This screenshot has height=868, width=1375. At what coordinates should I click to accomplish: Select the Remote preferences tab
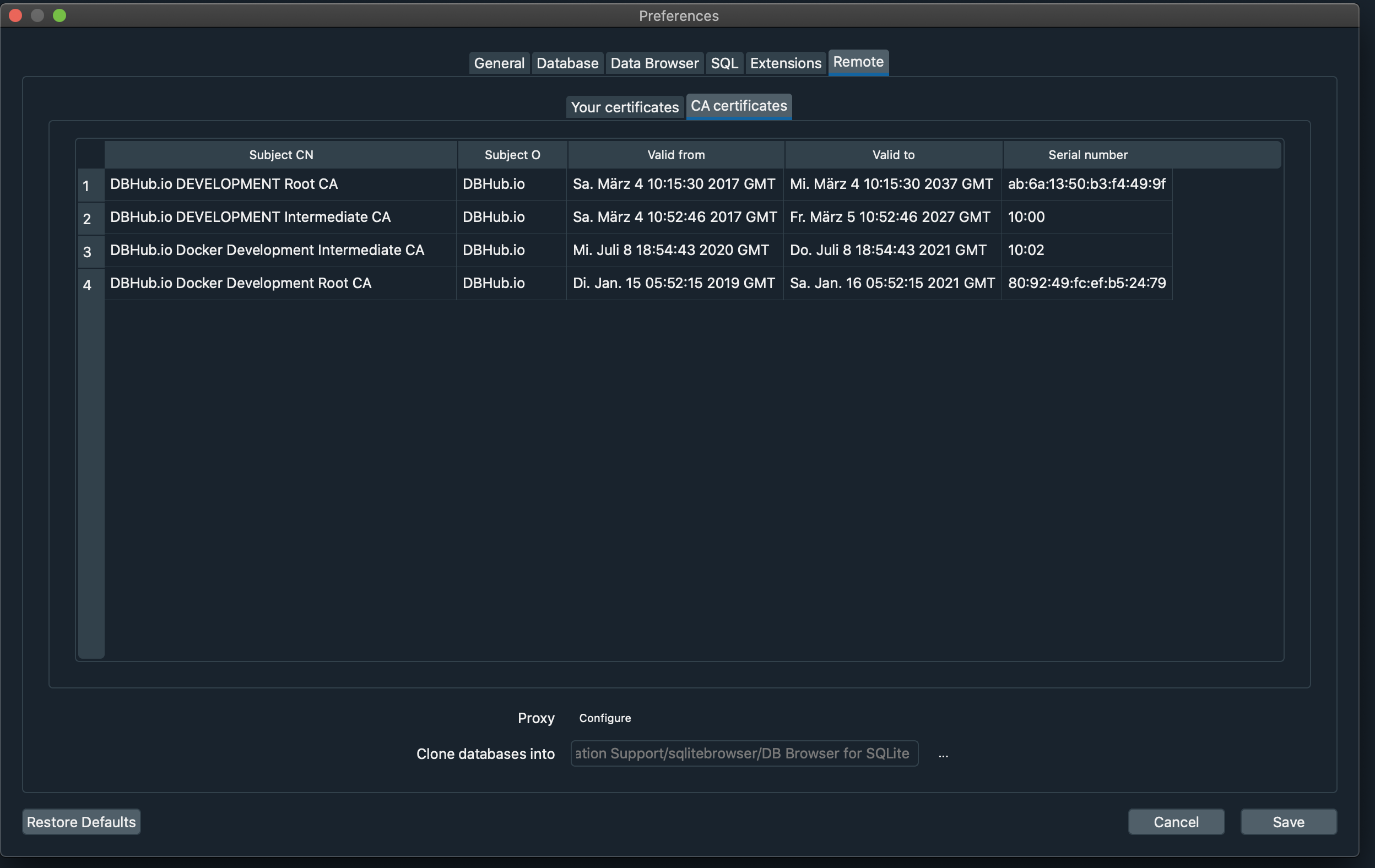click(x=858, y=62)
